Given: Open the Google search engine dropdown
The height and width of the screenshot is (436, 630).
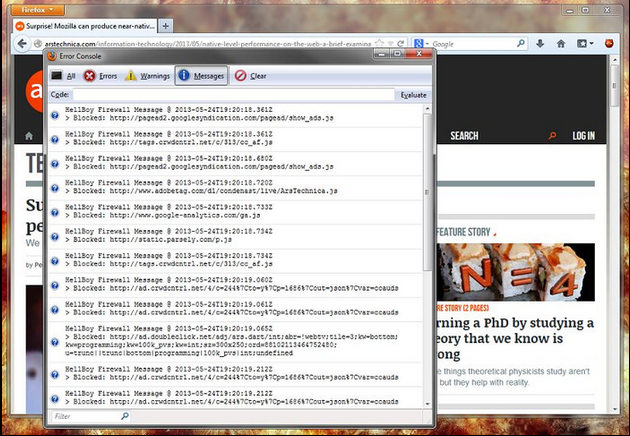Looking at the screenshot, I should coord(421,43).
